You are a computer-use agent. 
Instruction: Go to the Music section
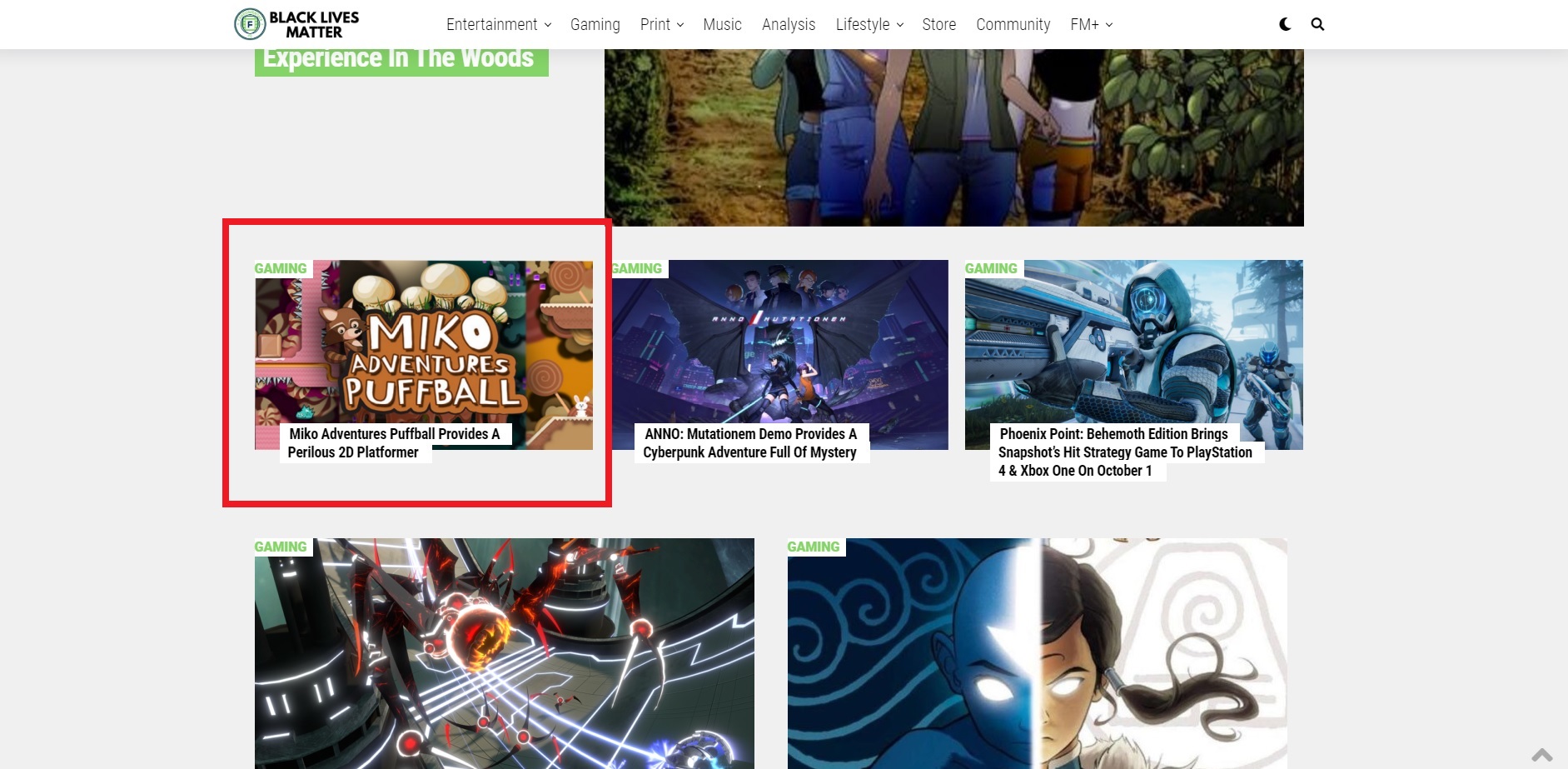coord(722,24)
